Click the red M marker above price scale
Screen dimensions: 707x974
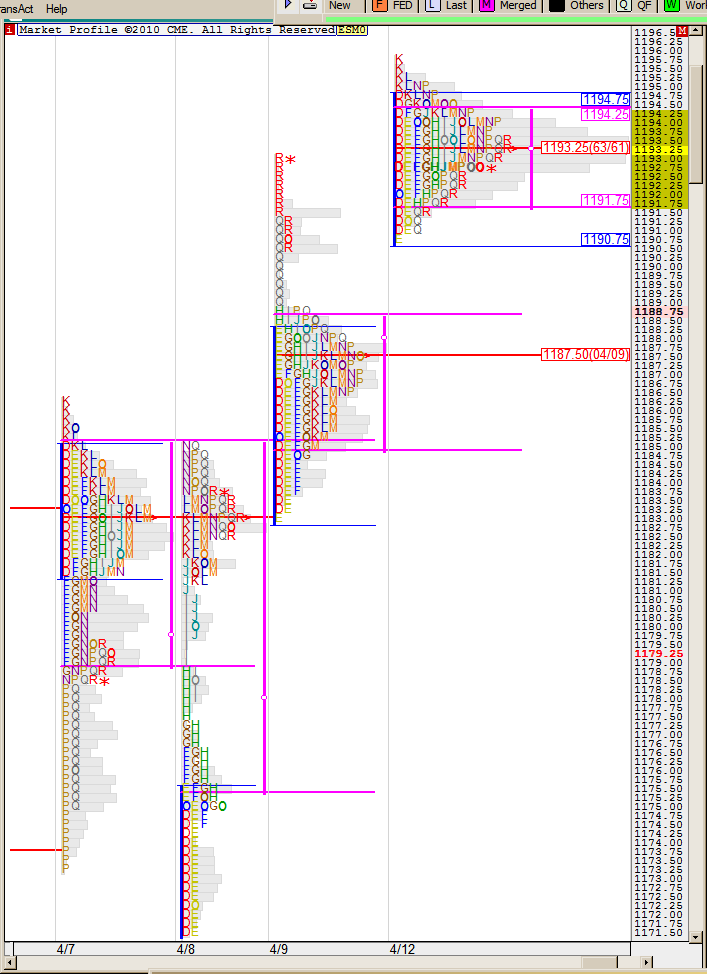click(681, 31)
